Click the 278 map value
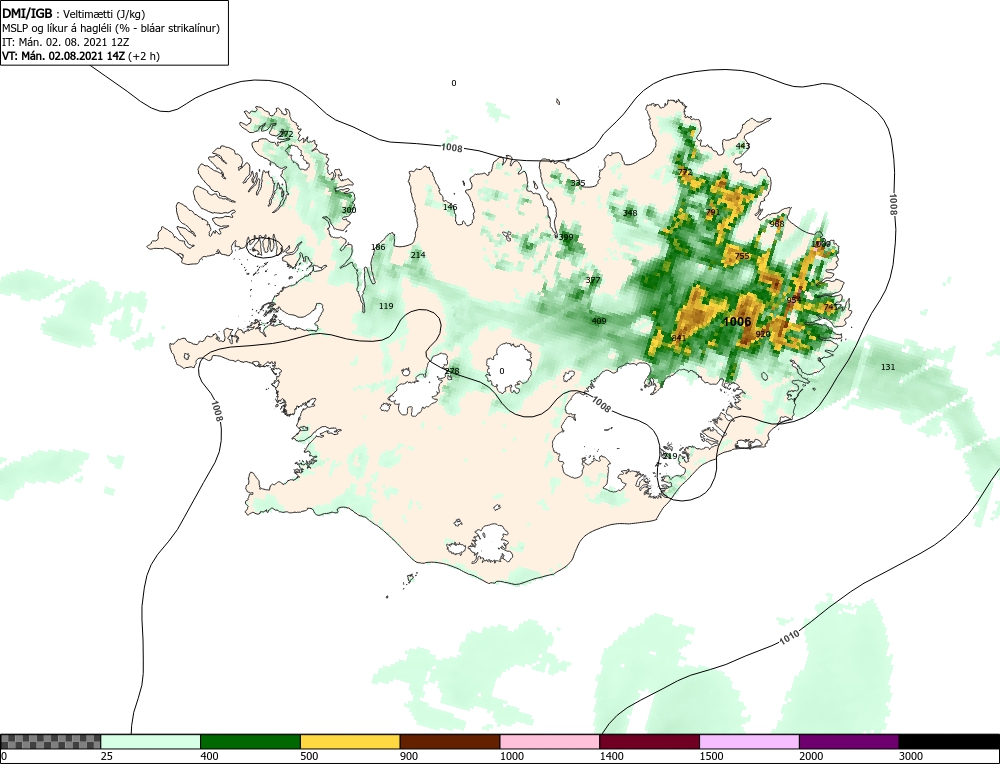 (x=452, y=371)
